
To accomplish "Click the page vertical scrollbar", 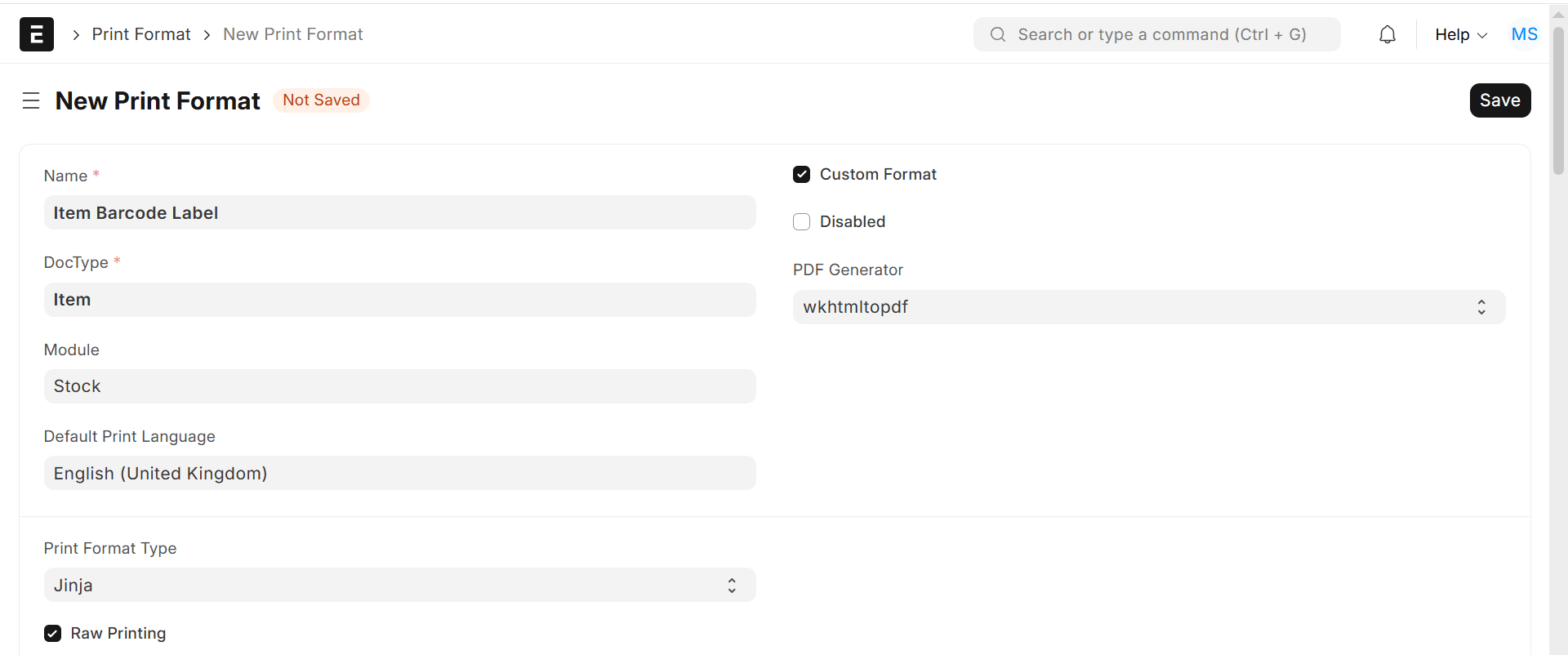I will (x=1558, y=100).
